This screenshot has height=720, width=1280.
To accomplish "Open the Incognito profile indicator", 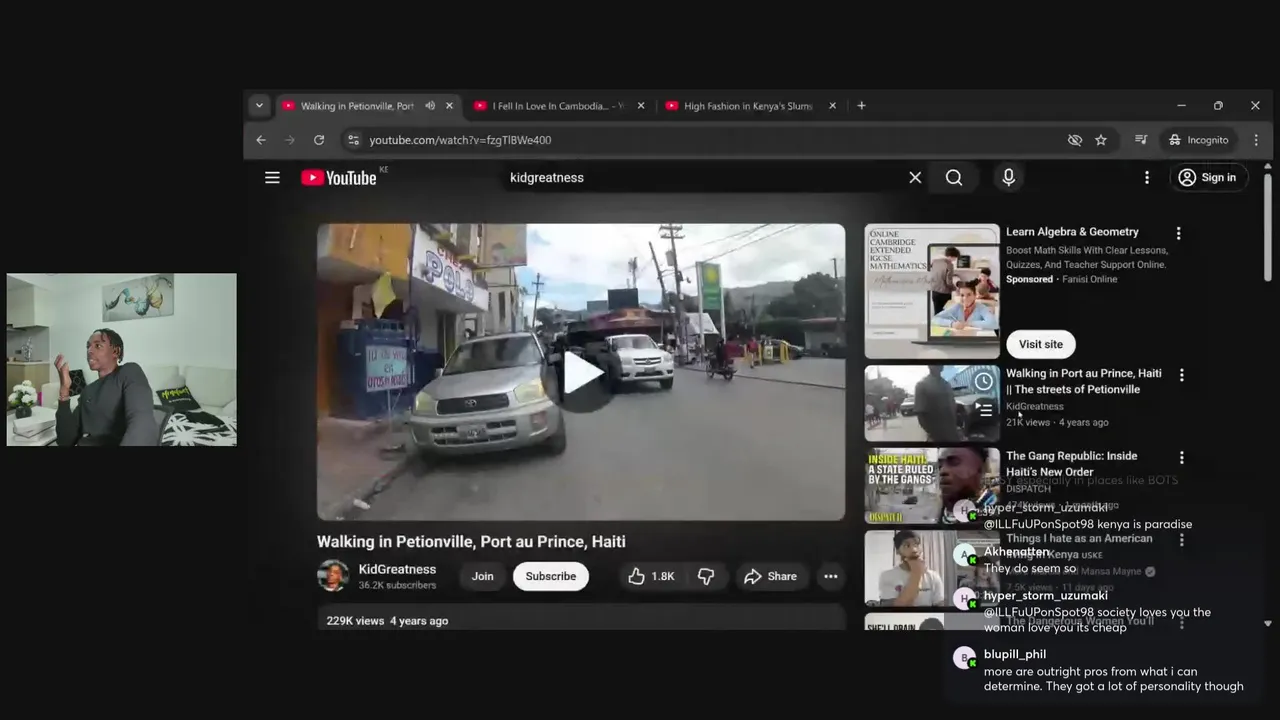I will [1199, 140].
